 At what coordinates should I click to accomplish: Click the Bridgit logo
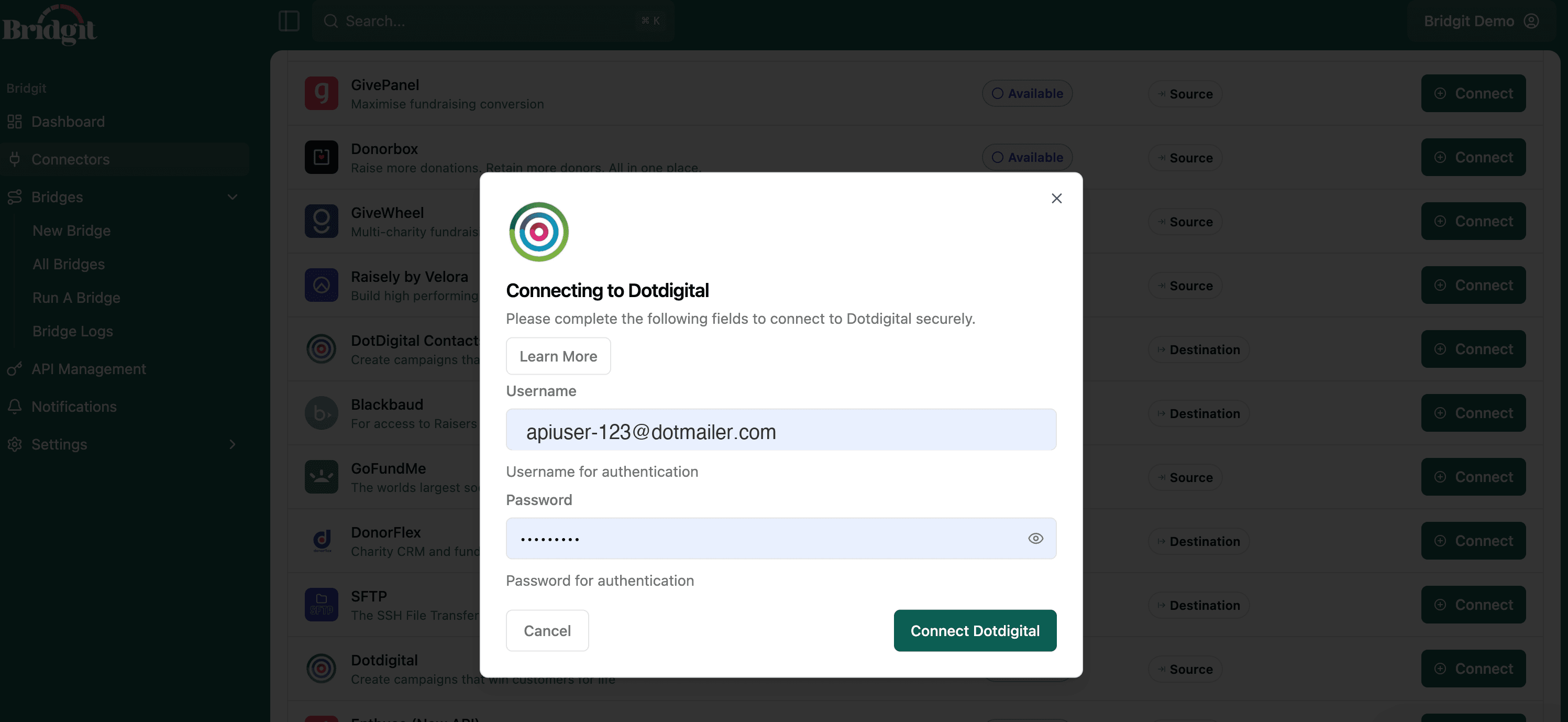(x=49, y=24)
